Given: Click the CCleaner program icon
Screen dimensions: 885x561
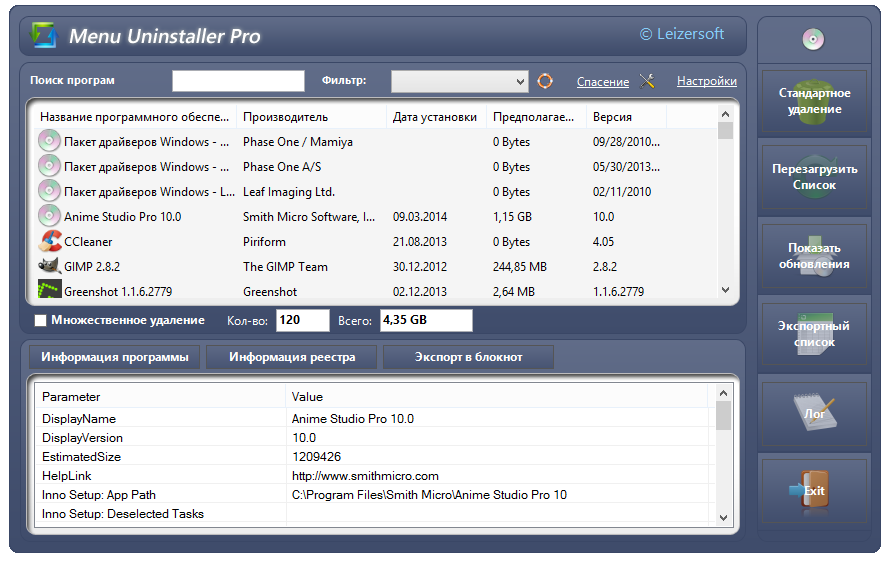Looking at the screenshot, I should pos(50,242).
